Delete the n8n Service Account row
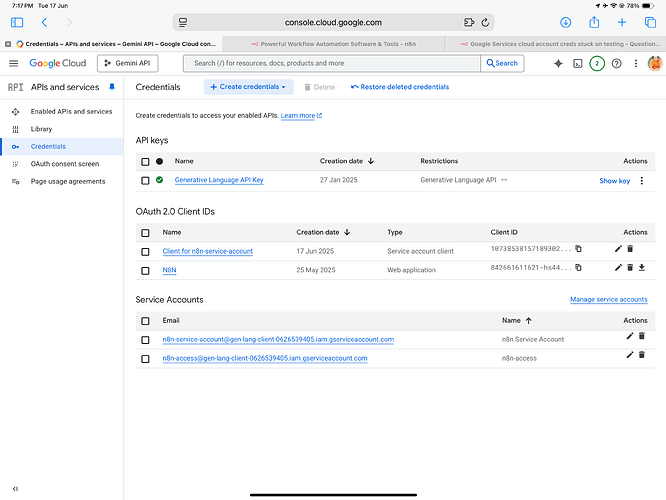Image resolution: width=666 pixels, height=500 pixels. 642,336
